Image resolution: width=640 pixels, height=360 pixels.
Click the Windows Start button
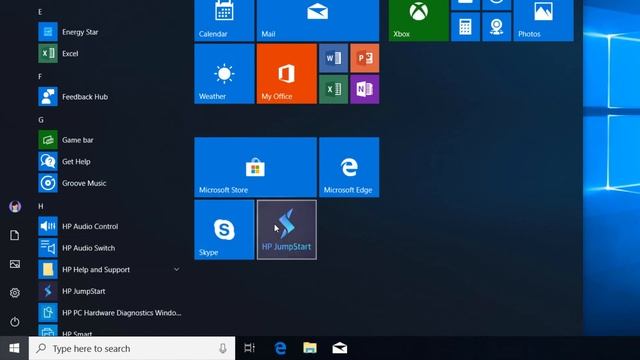click(x=14, y=348)
